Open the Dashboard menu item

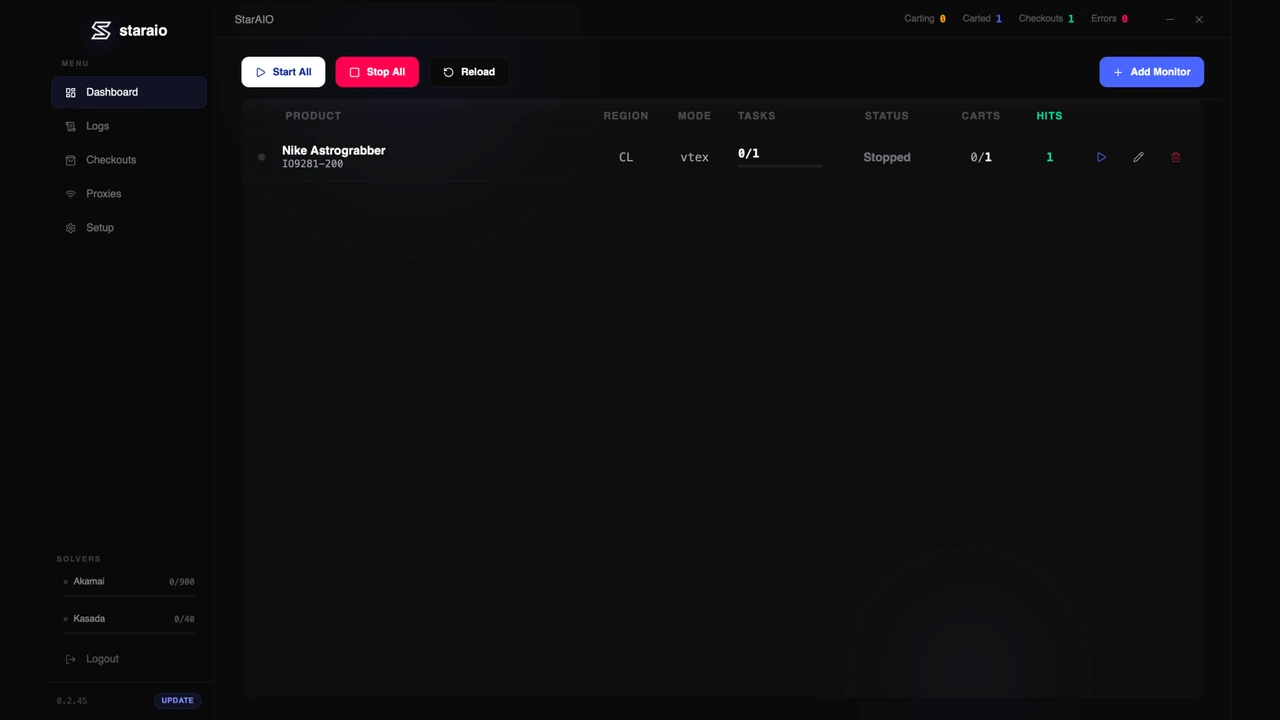(129, 92)
